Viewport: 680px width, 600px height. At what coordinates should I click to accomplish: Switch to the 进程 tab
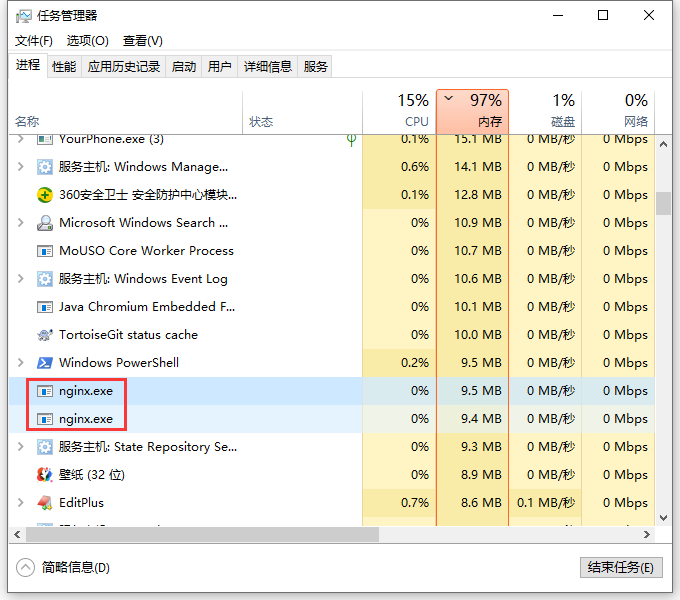tap(28, 65)
